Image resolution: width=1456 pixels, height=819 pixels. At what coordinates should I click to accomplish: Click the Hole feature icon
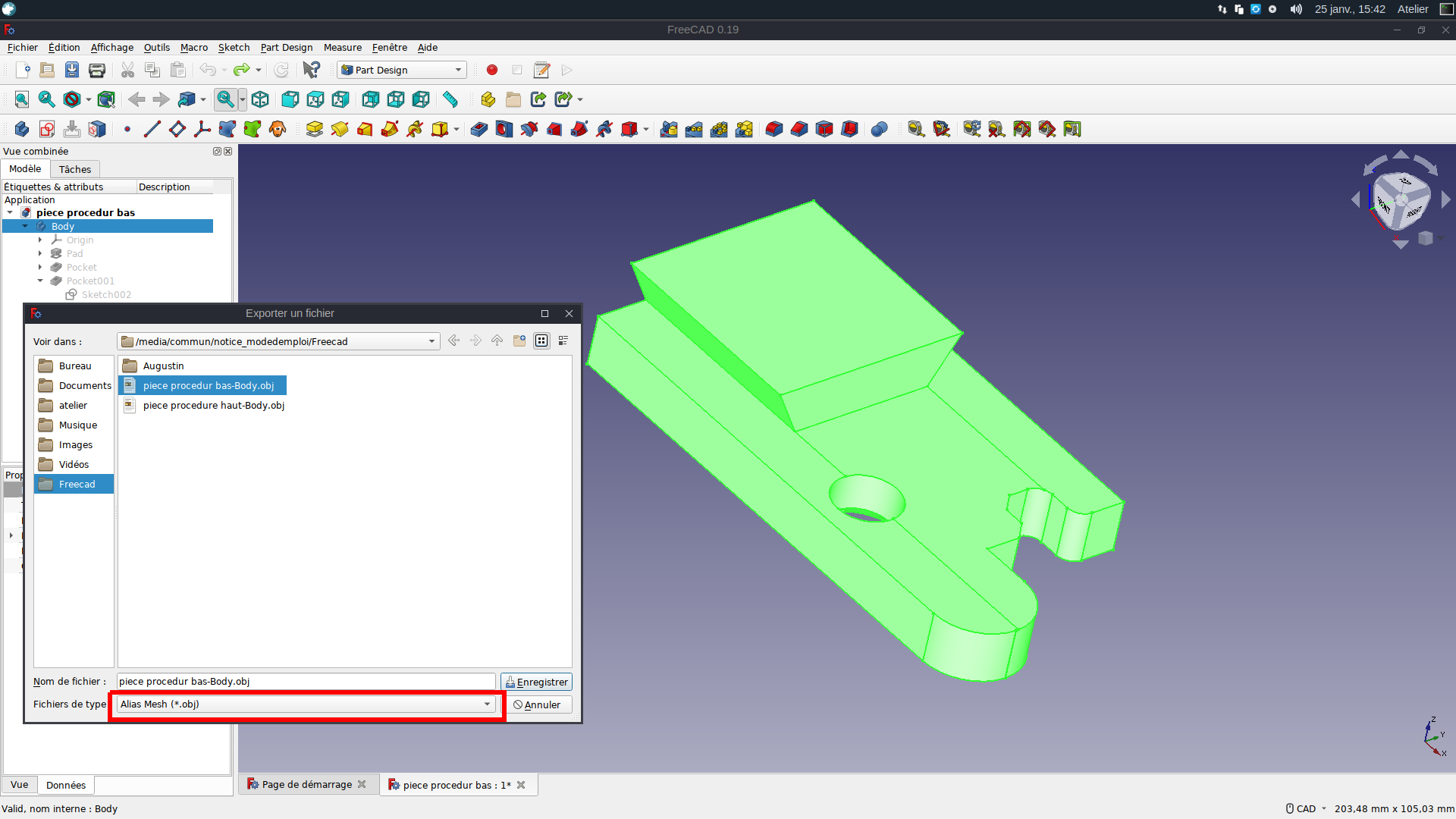tap(504, 129)
